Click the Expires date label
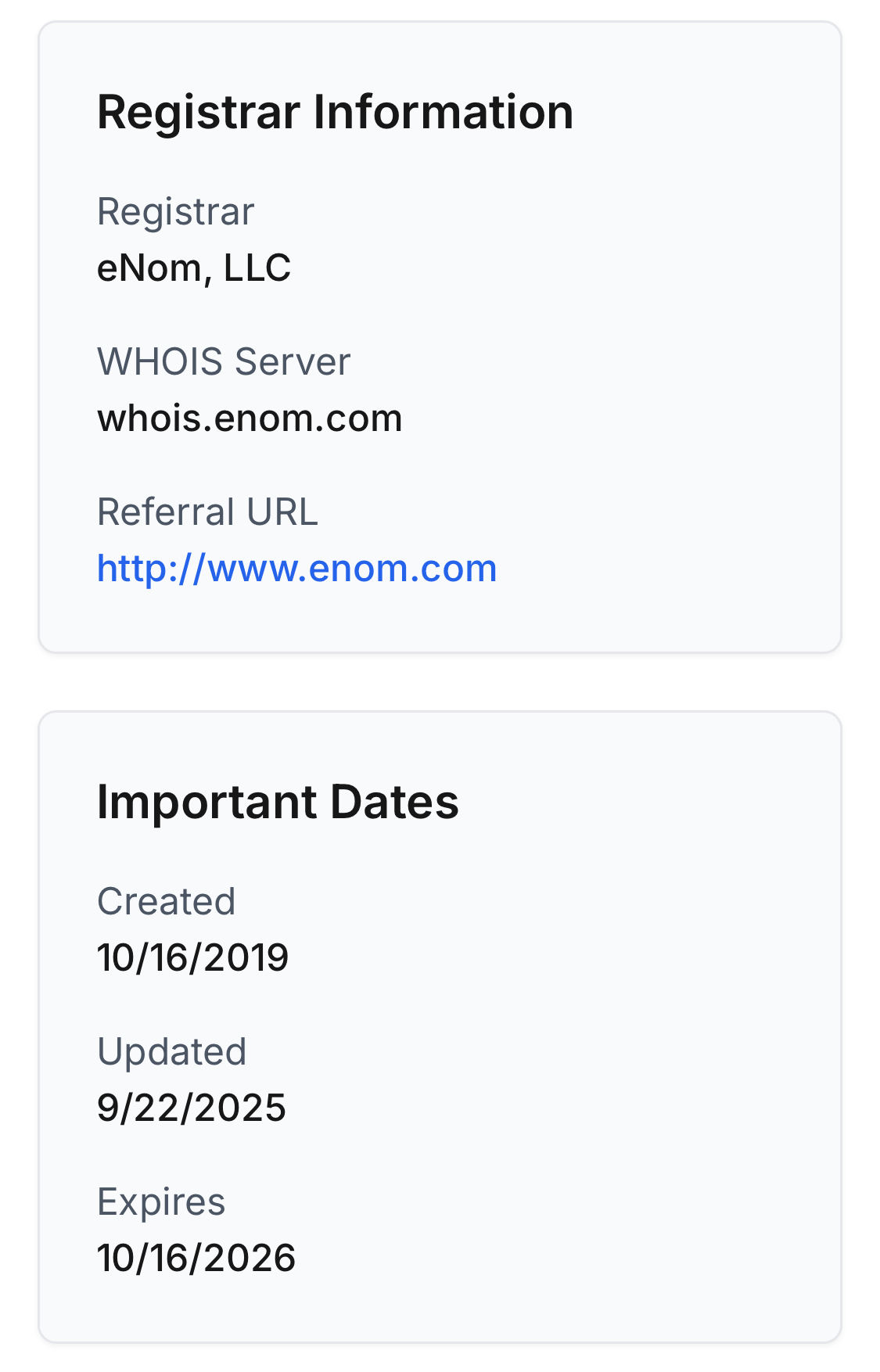 click(x=161, y=1202)
